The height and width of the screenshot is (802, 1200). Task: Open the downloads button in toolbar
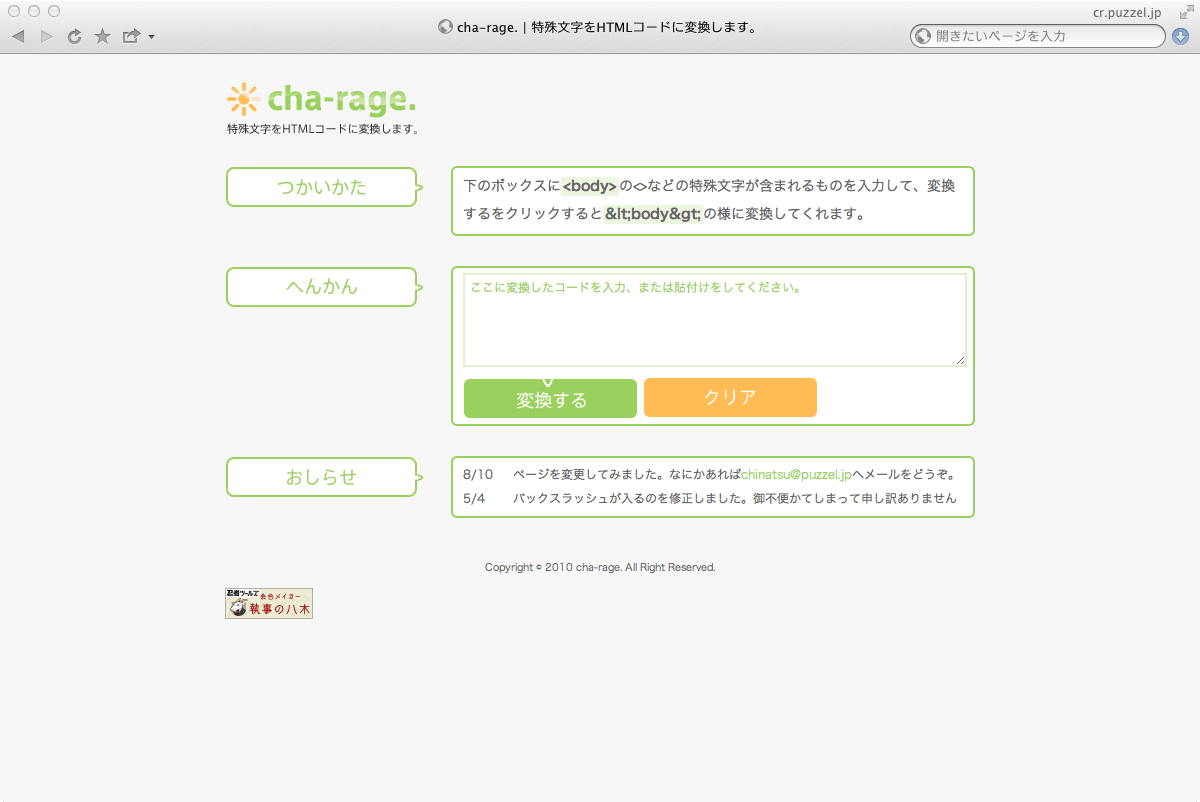point(1180,37)
